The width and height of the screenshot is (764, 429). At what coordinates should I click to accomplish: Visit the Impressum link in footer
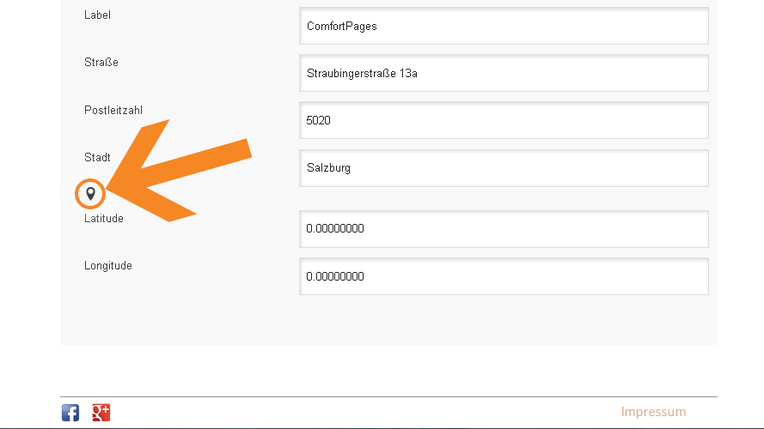point(653,412)
